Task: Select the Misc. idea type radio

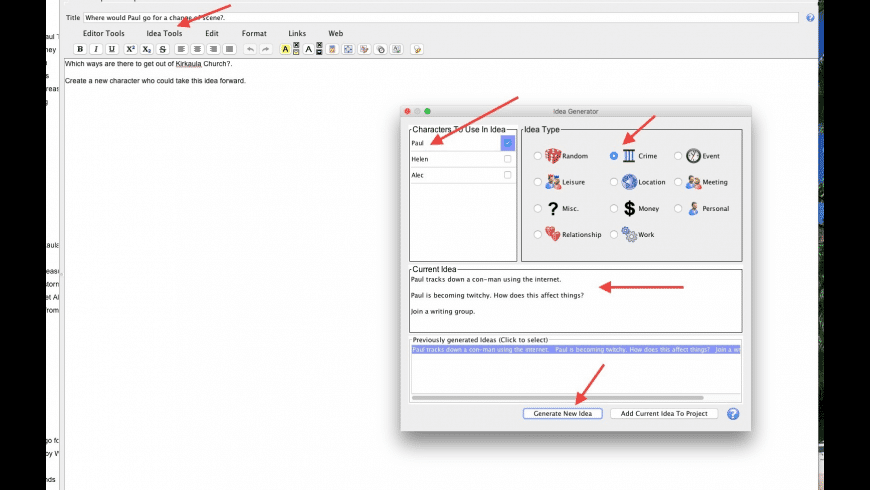Action: (538, 209)
